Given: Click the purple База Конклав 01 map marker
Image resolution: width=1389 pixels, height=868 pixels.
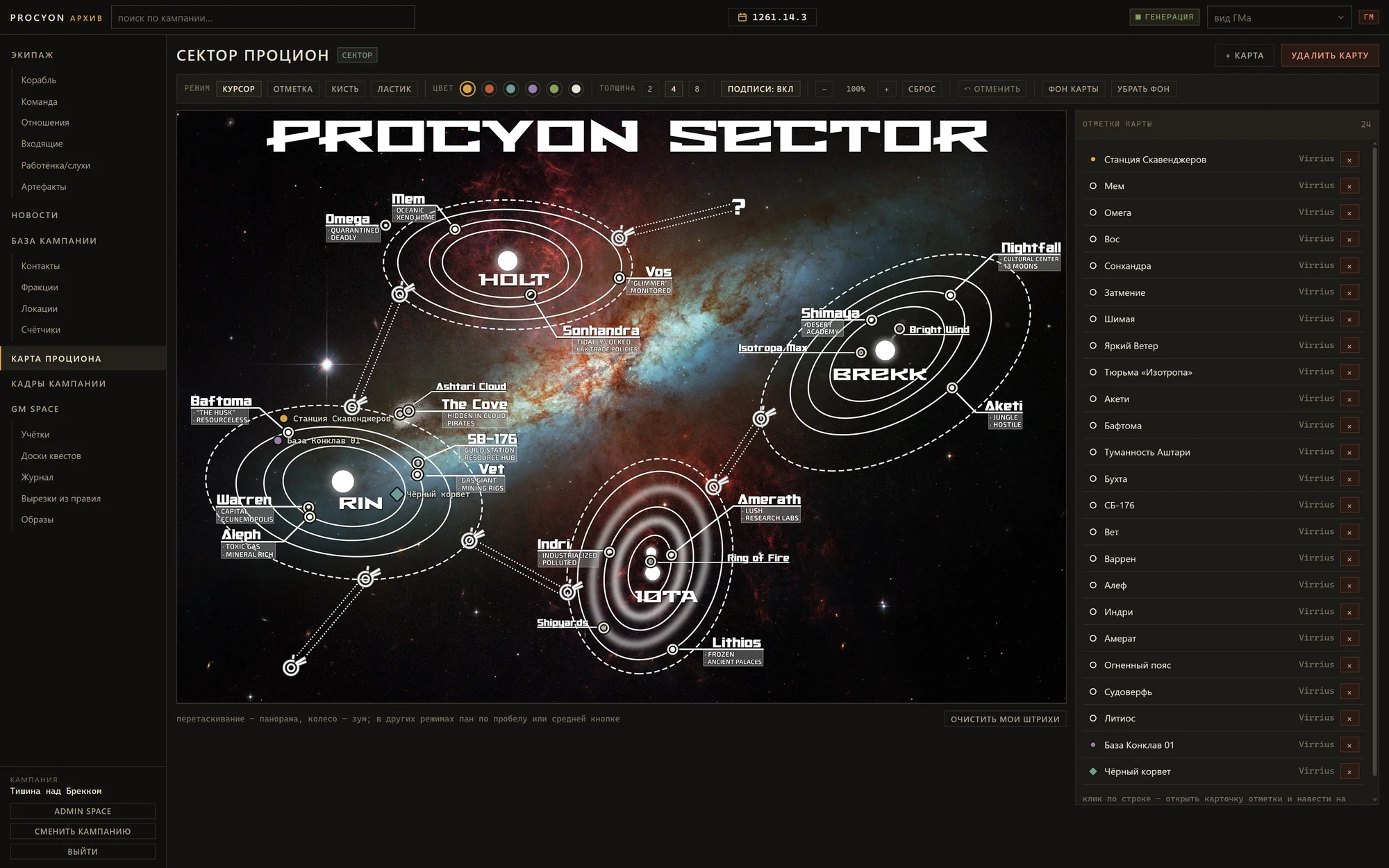Looking at the screenshot, I should point(278,440).
